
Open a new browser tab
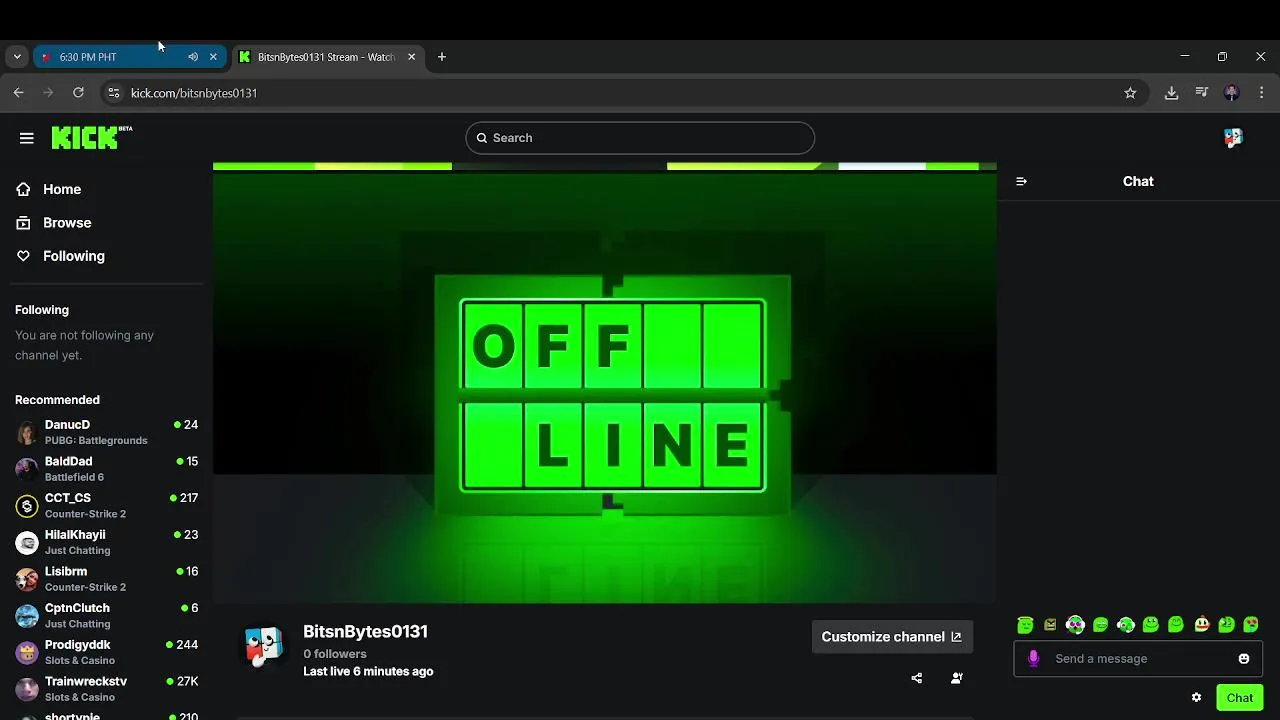(x=442, y=57)
